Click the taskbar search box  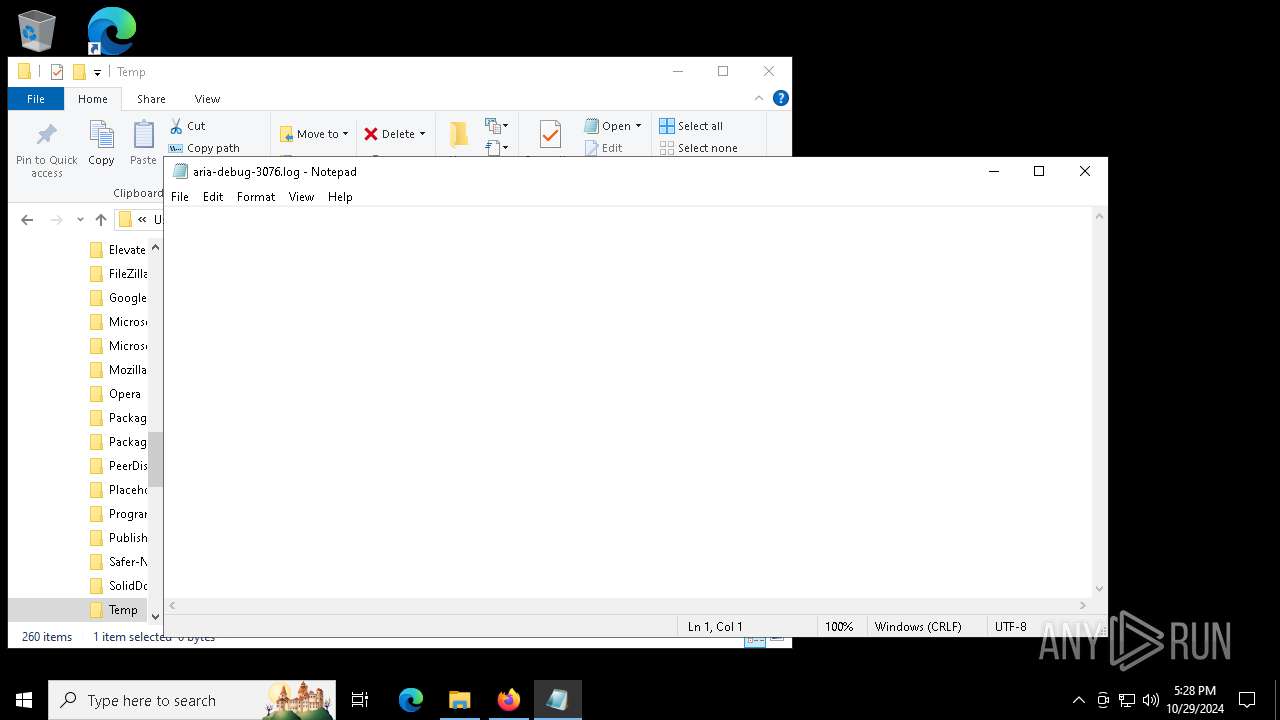point(192,700)
